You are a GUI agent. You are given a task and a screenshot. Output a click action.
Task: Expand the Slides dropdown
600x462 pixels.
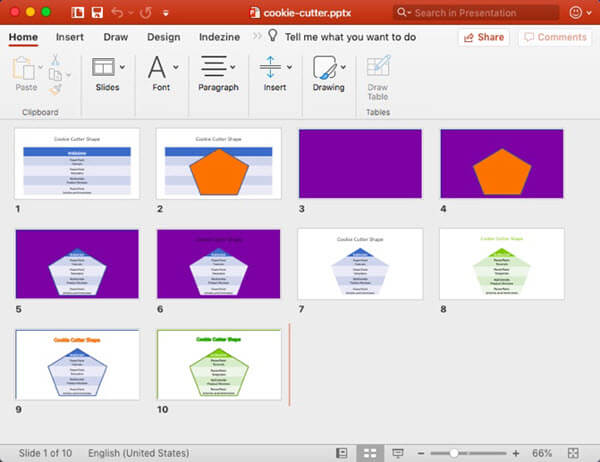click(122, 67)
